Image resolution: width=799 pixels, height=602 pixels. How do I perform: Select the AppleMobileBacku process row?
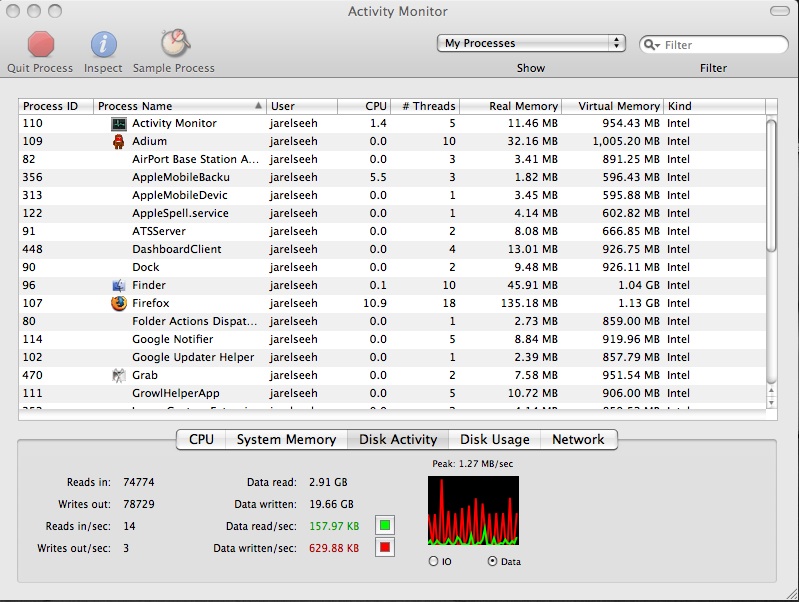tap(392, 177)
